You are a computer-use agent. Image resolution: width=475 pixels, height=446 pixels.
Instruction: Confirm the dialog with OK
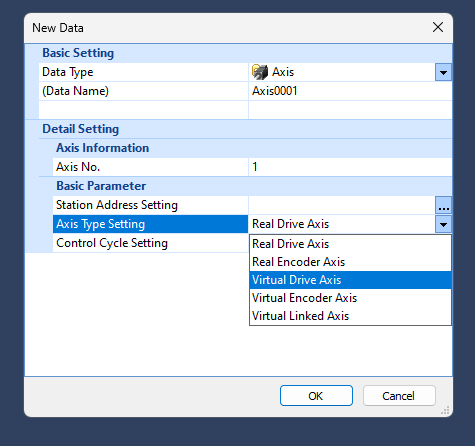point(316,396)
